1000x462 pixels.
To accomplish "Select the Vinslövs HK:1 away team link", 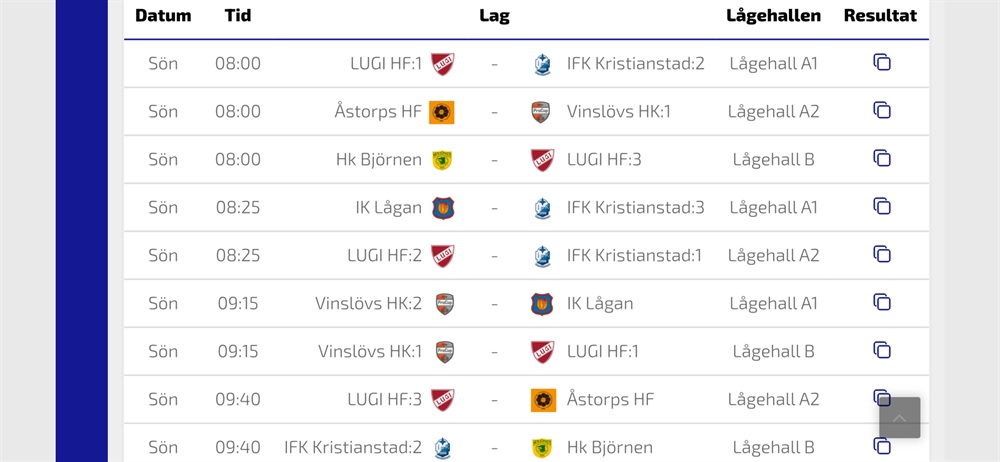I will [618, 112].
